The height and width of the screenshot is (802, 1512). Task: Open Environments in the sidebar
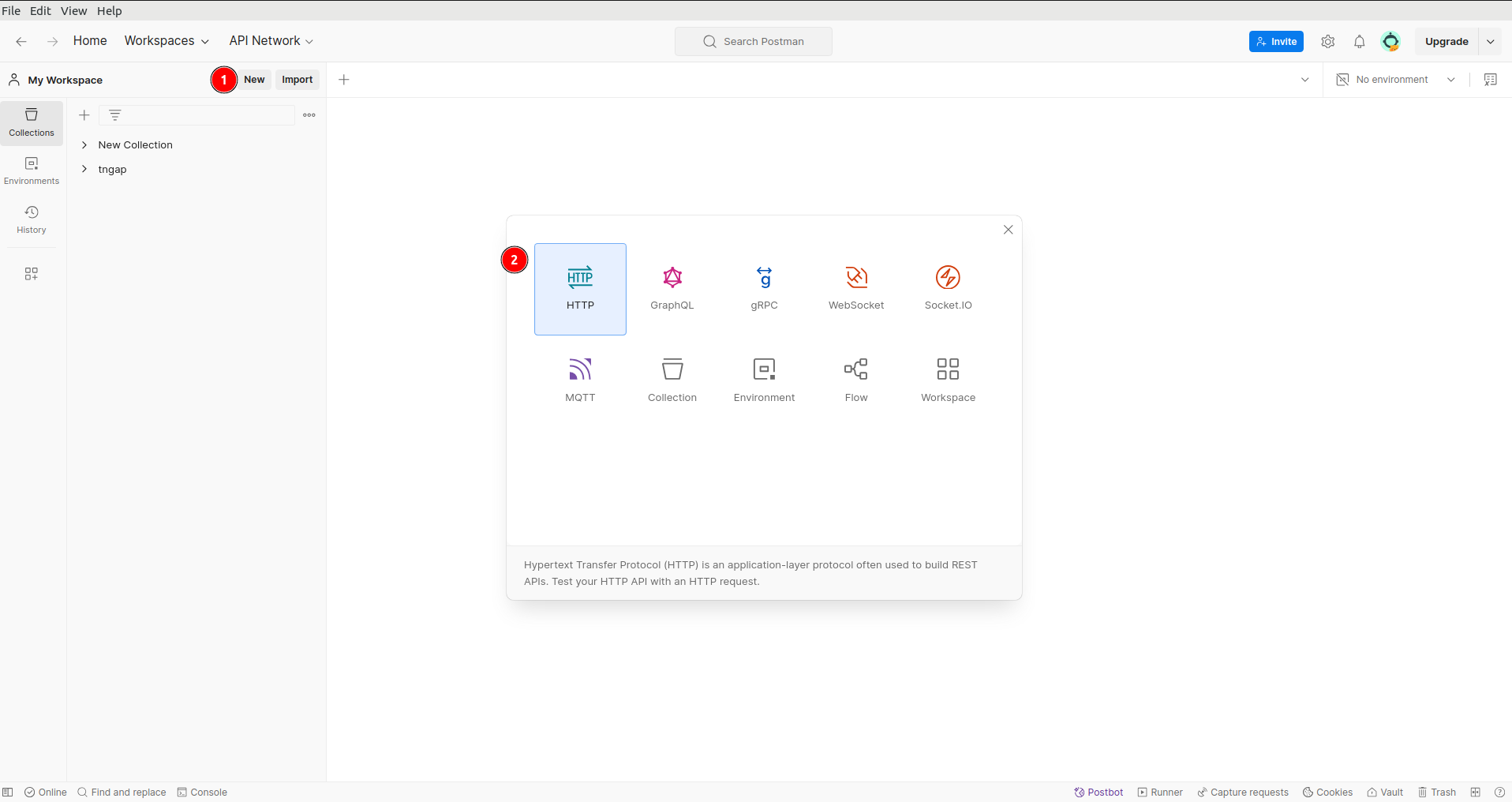pos(32,171)
